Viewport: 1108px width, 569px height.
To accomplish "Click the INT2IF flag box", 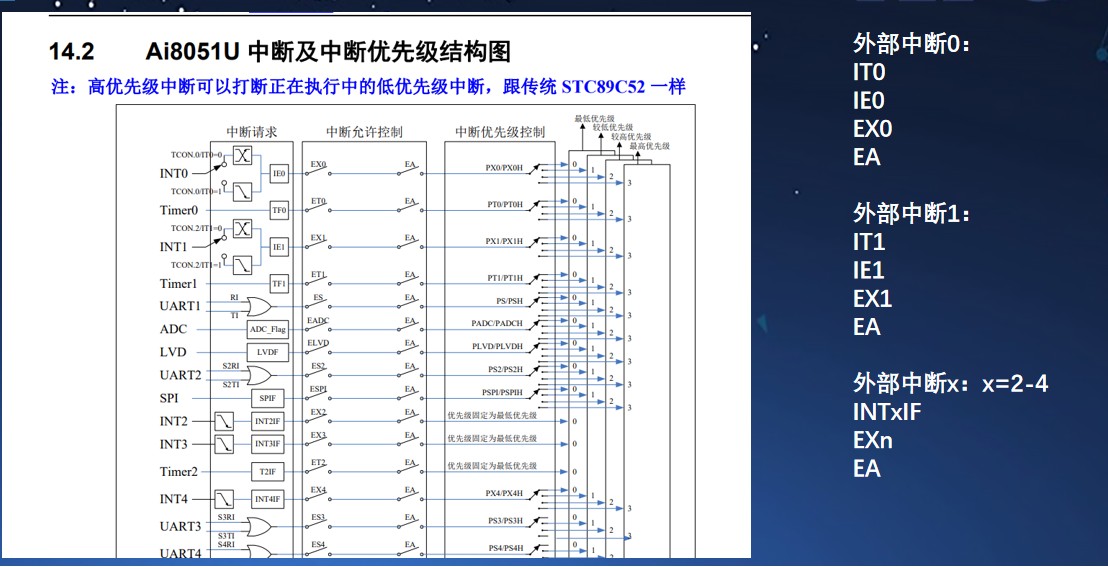I will 267,421.
